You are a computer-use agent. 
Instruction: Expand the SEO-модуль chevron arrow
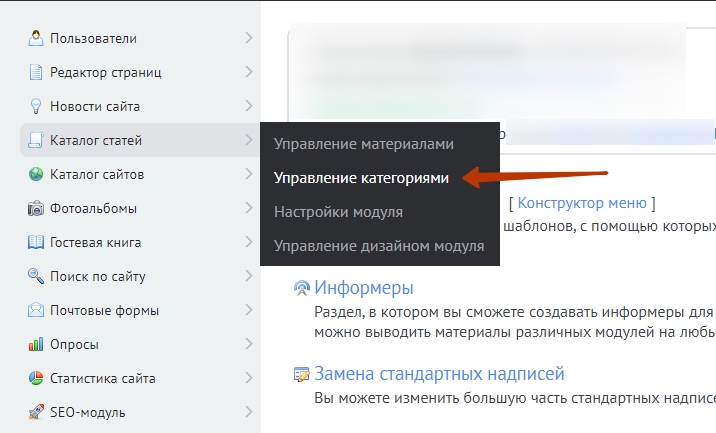click(248, 412)
